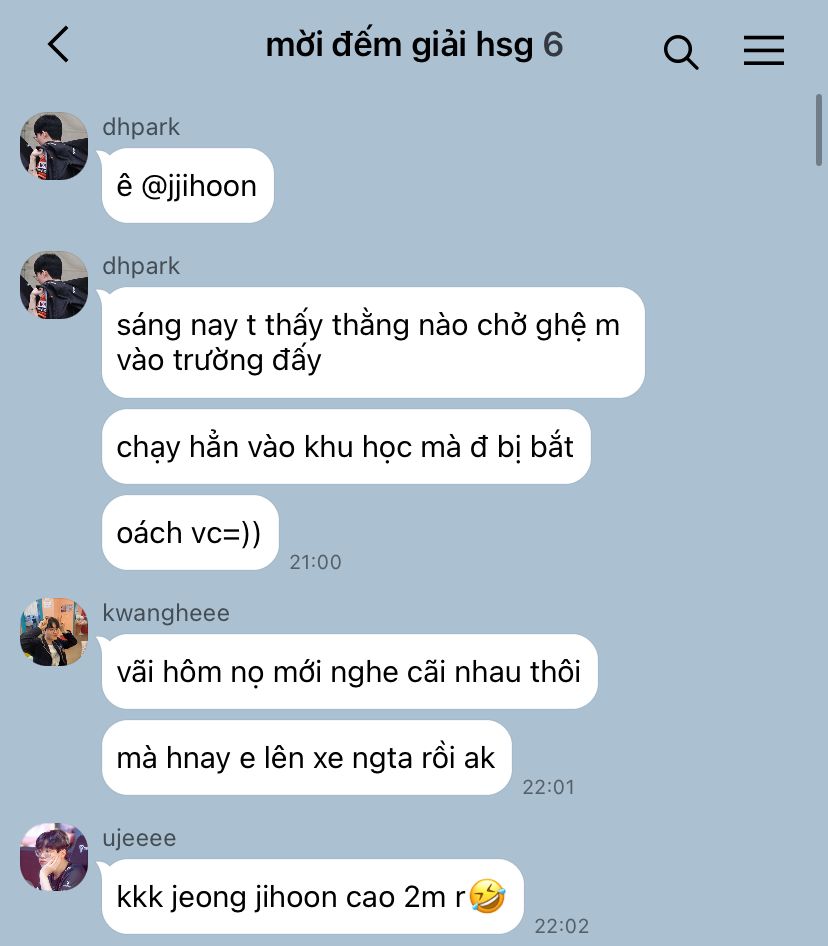Tap ujeeee's profile avatar
This screenshot has height=946, width=828.
54,857
